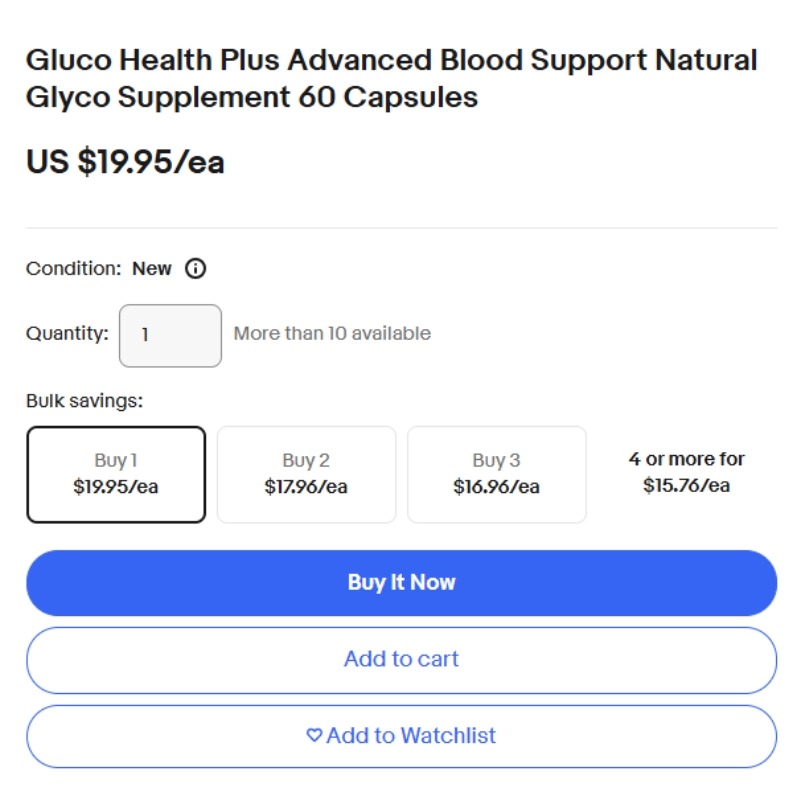The image size is (800, 800).
Task: Click the US $19.95/ea main price
Action: 125,162
